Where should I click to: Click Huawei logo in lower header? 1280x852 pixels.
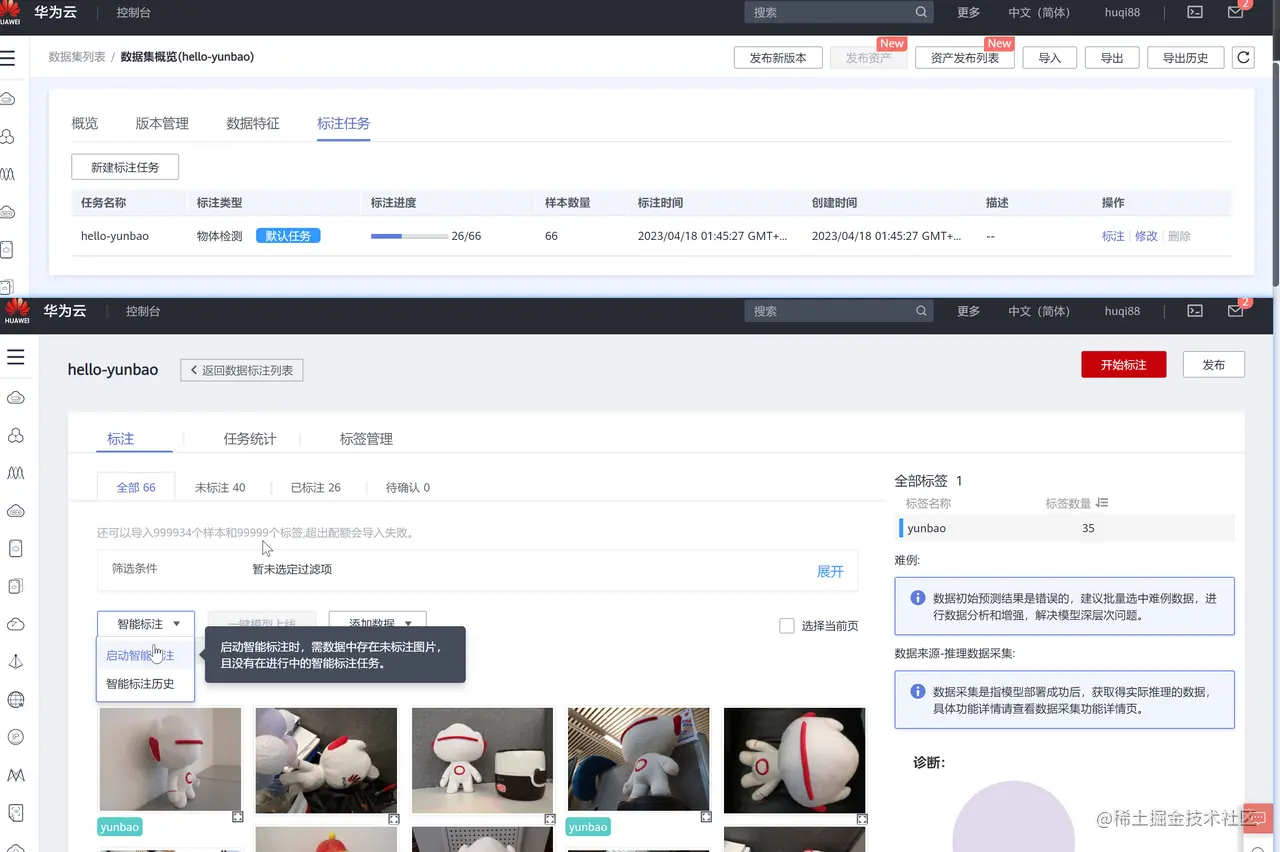[x=17, y=311]
